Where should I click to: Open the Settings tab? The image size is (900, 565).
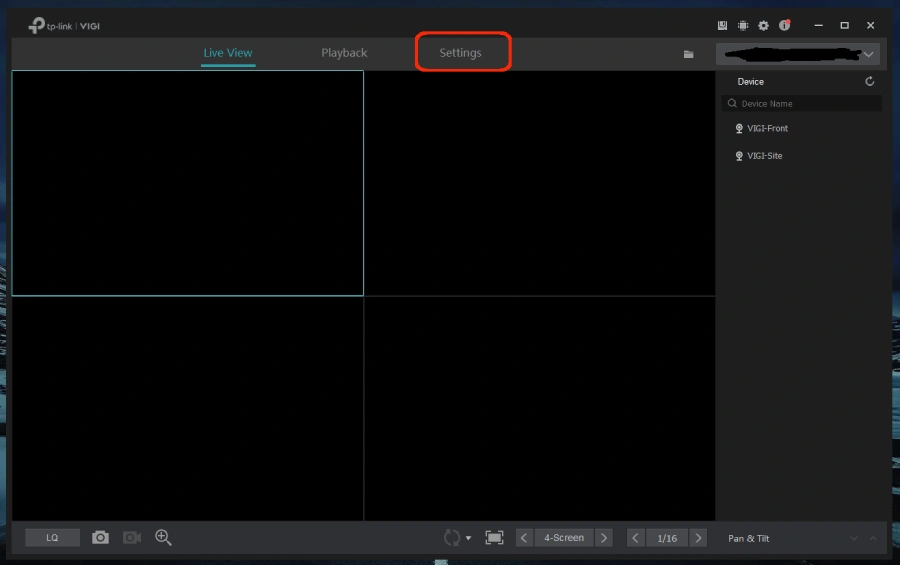(x=460, y=53)
